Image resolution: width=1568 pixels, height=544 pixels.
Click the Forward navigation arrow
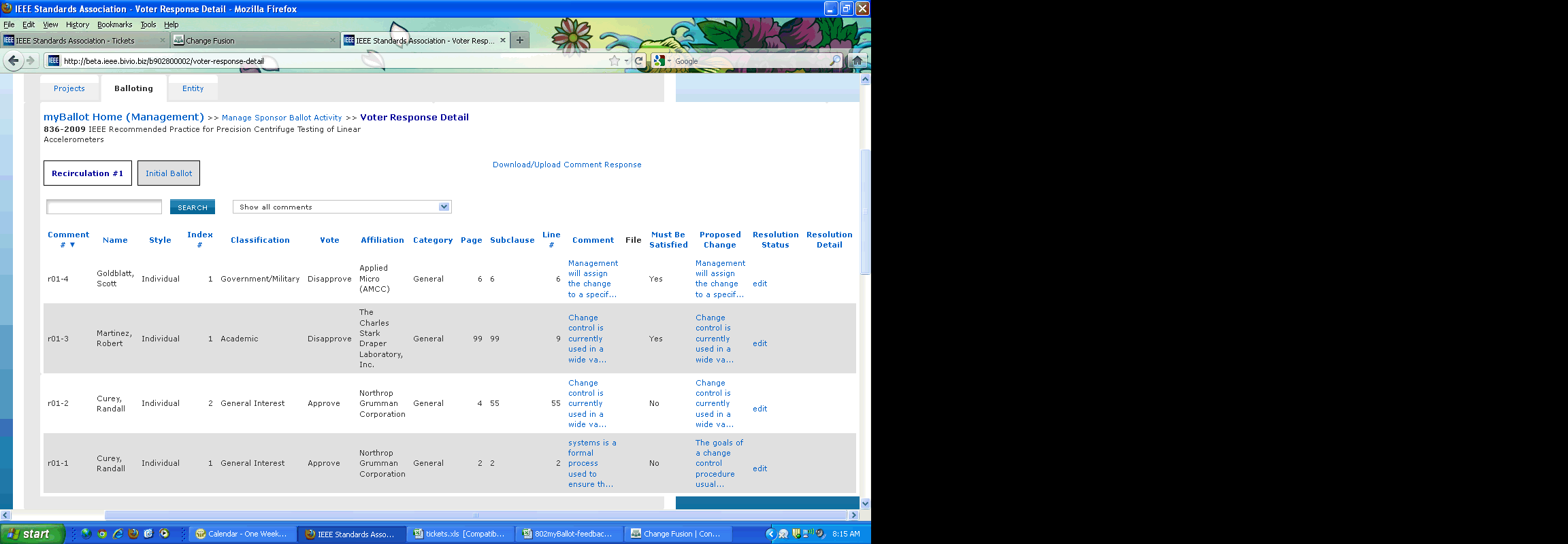(31, 61)
